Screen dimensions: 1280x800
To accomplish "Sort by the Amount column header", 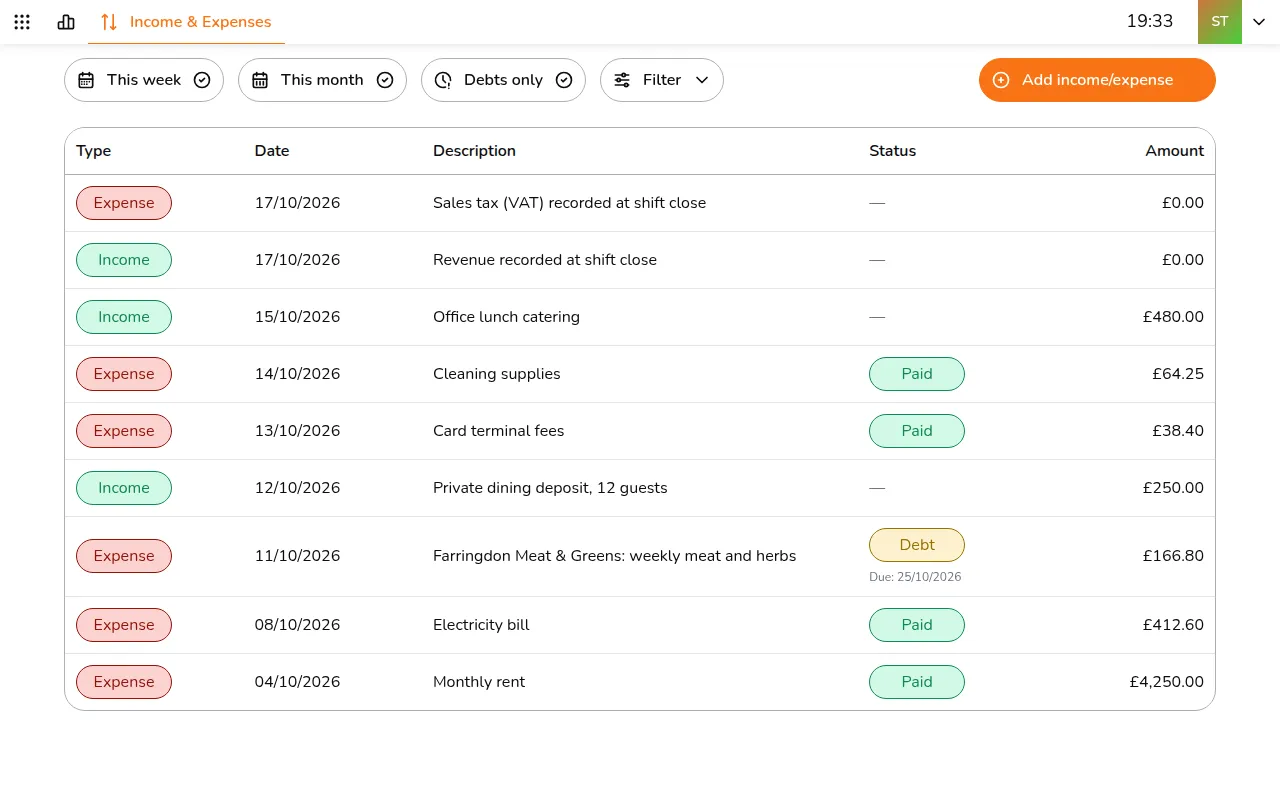I will [x=1174, y=151].
